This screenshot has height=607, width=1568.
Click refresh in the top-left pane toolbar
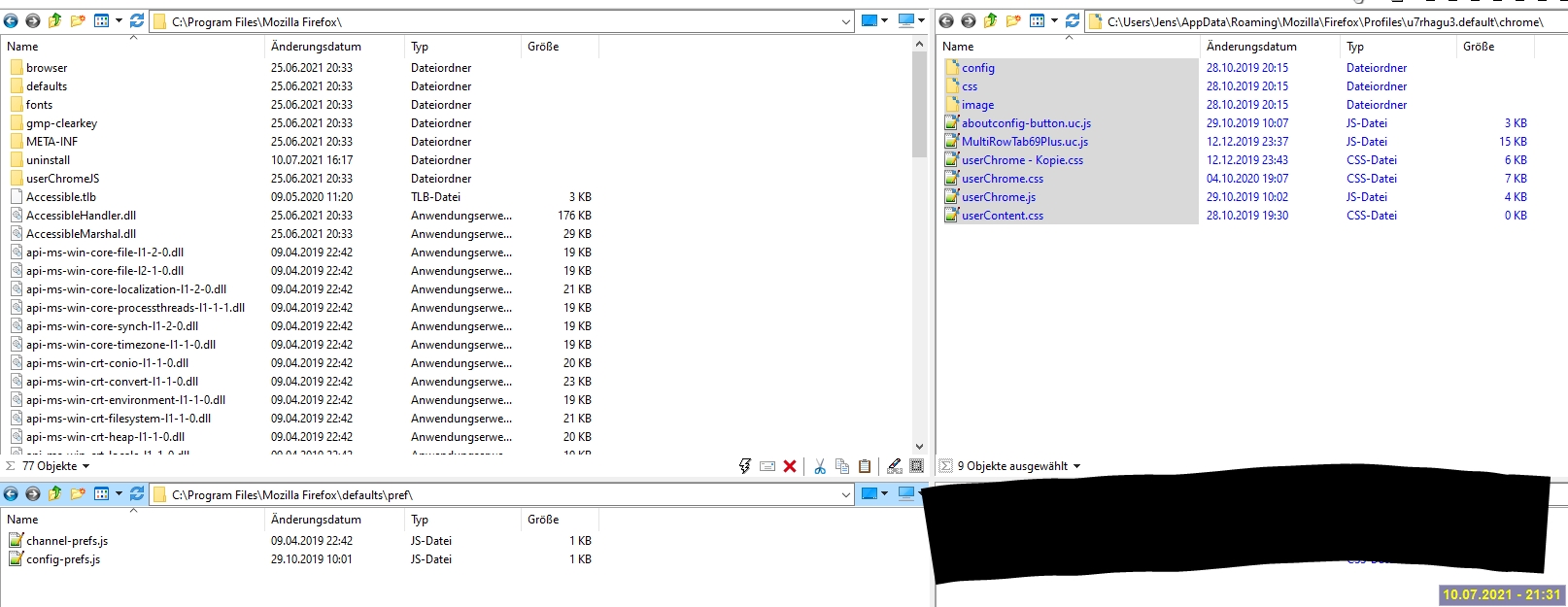pyautogui.click(x=137, y=20)
